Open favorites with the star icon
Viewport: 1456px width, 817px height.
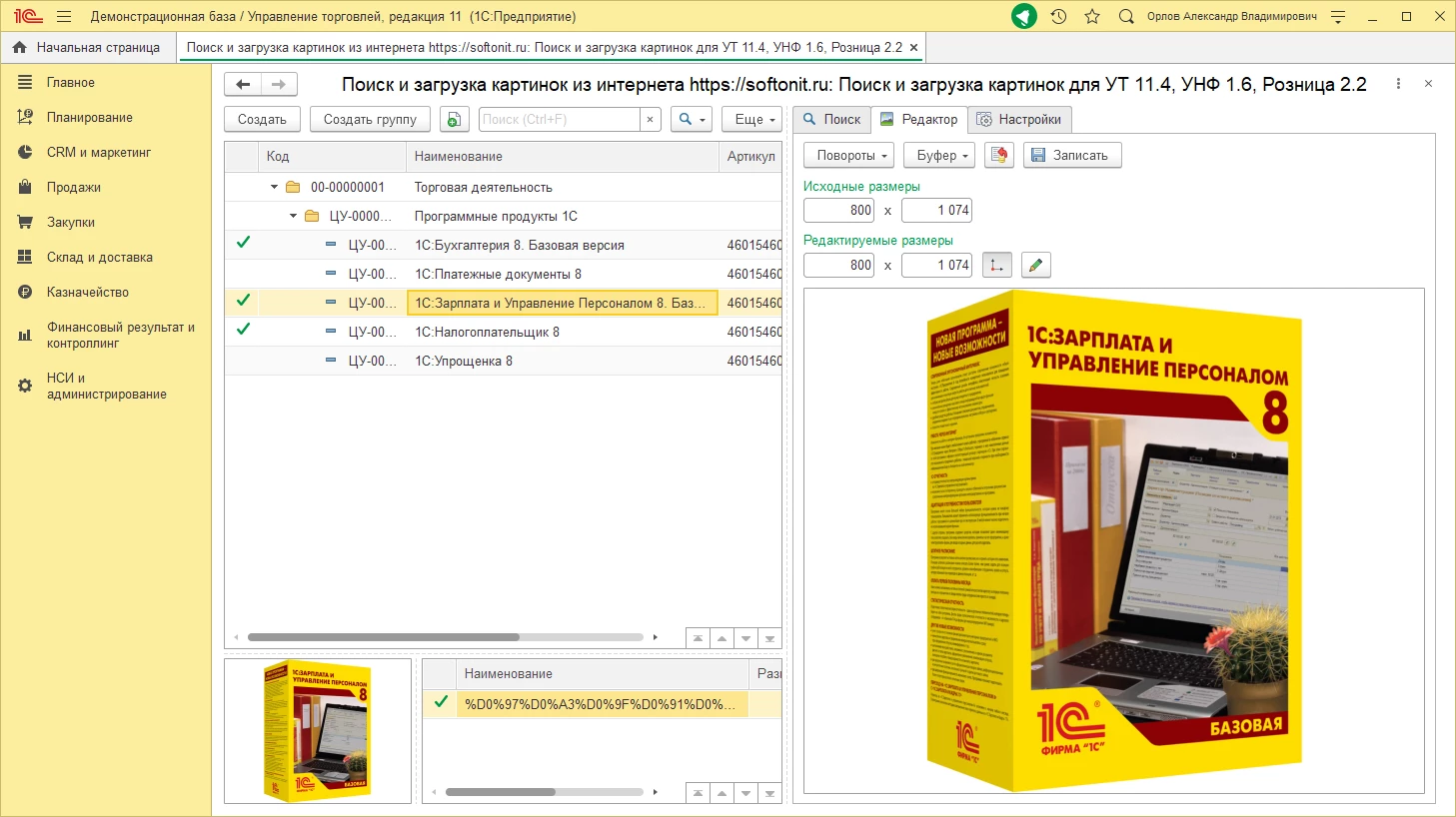1092,16
